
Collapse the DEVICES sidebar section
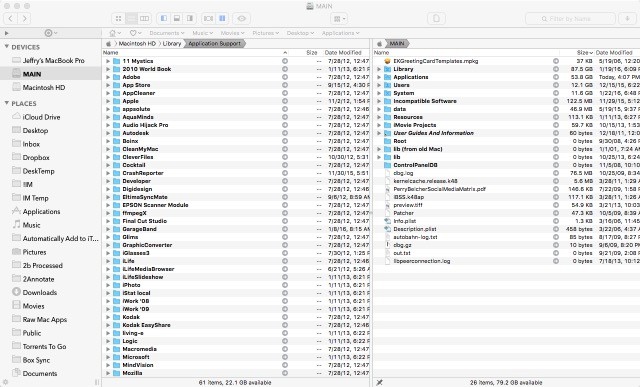point(7,47)
